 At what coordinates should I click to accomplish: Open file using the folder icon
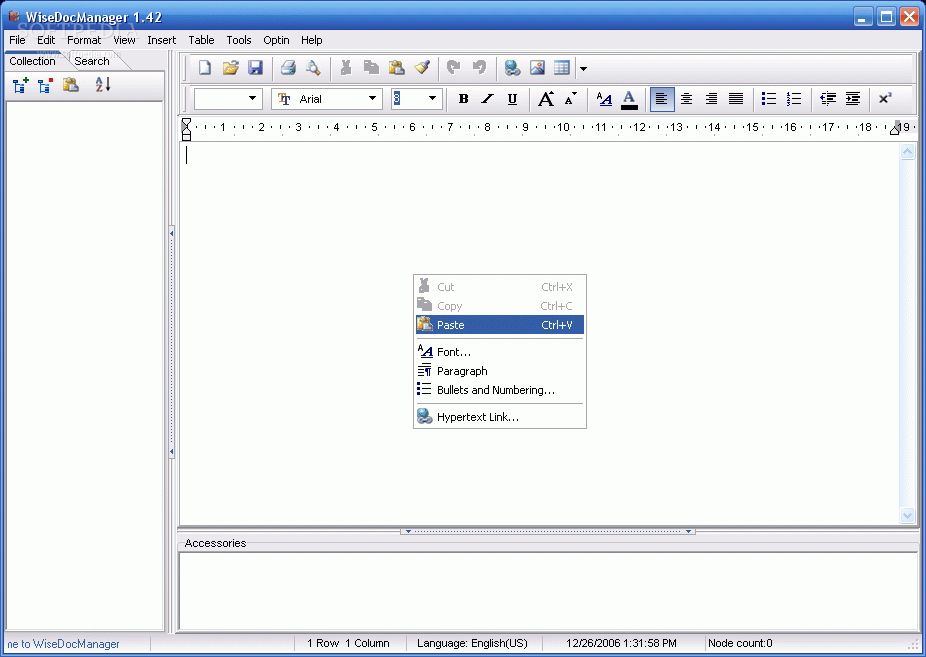[230, 68]
